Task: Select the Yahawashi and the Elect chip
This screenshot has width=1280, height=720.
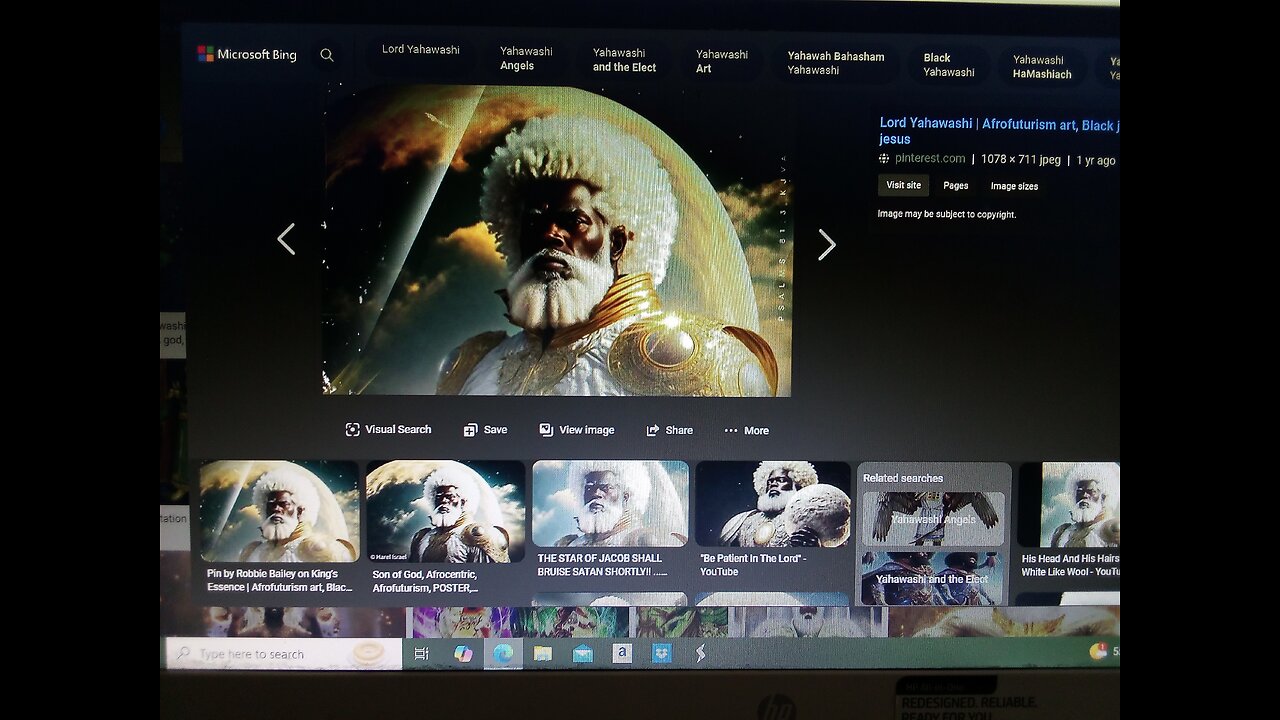Action: tap(624, 60)
